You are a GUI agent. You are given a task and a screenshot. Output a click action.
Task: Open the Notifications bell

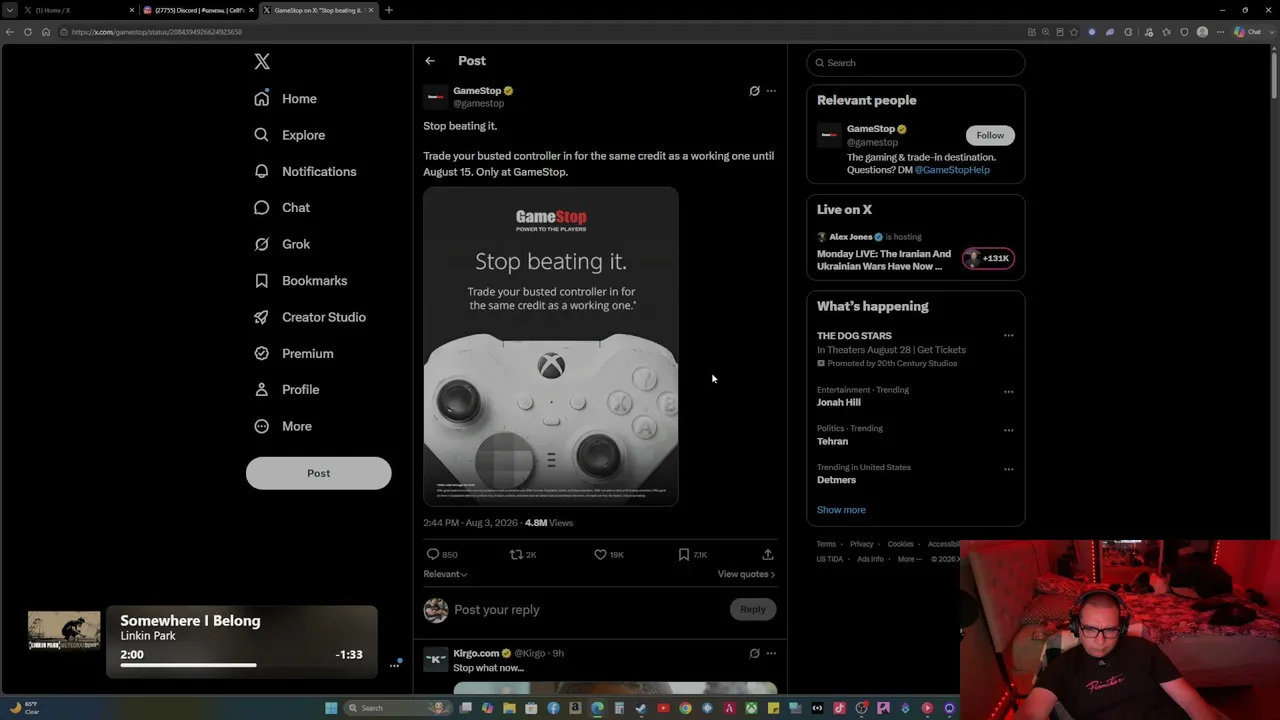click(305, 171)
